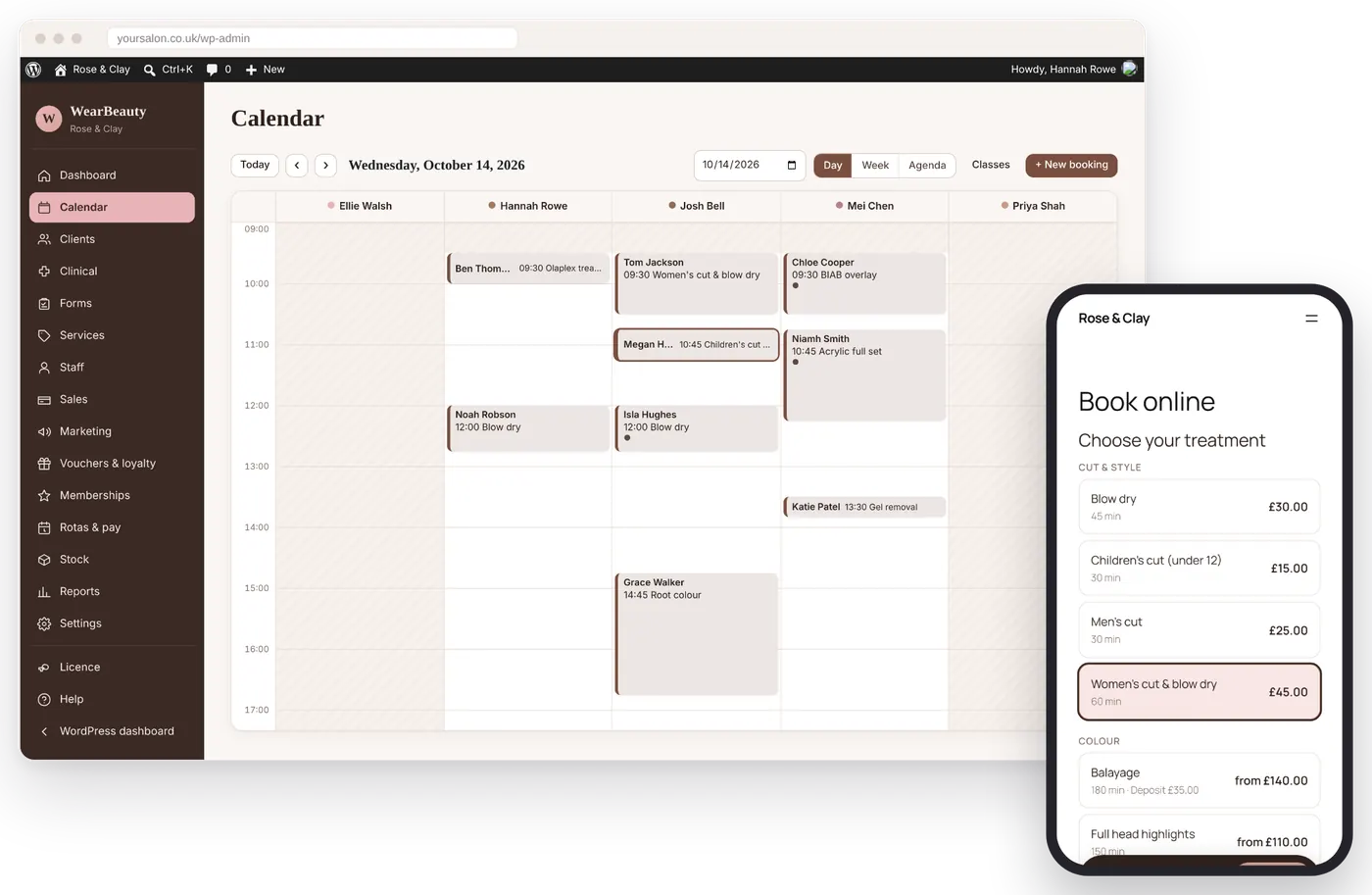Open Megan H... Children's cut appointment
This screenshot has width=1372, height=895.
696,345
